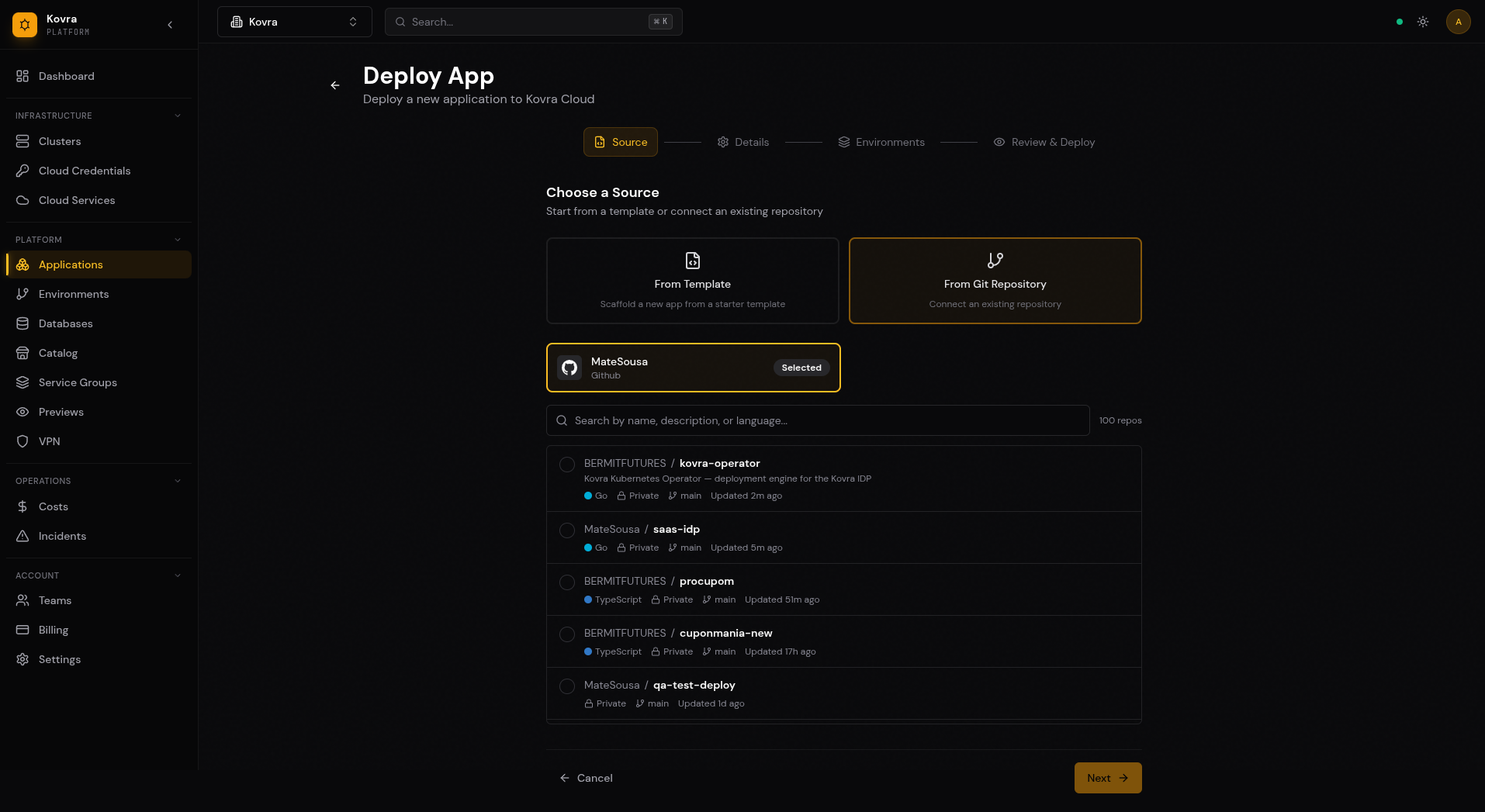1485x812 pixels.
Task: Select the kovra-operator repository radio button
Action: pos(567,465)
